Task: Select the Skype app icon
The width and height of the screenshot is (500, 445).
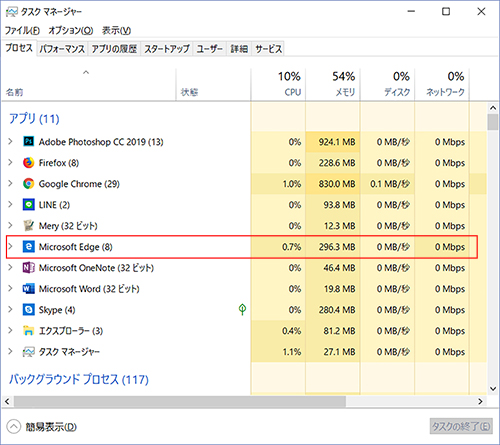Action: pyautogui.click(x=28, y=310)
